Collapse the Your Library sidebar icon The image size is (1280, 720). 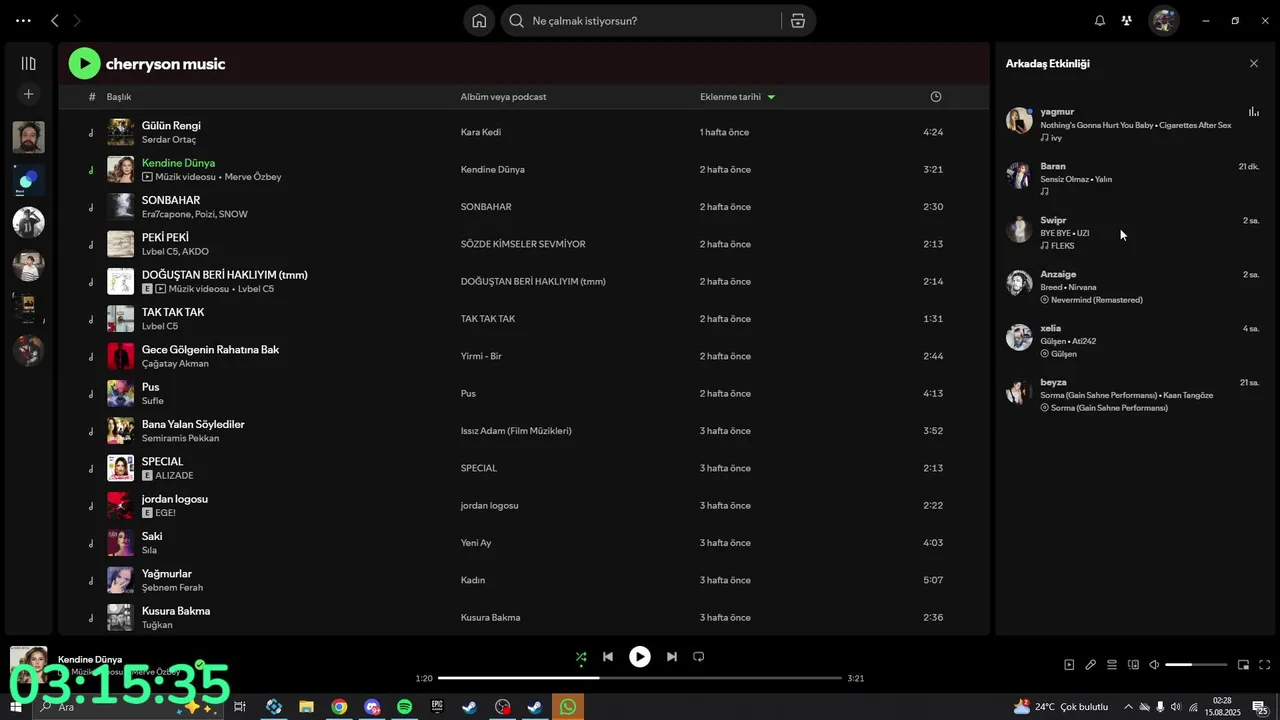click(x=28, y=63)
